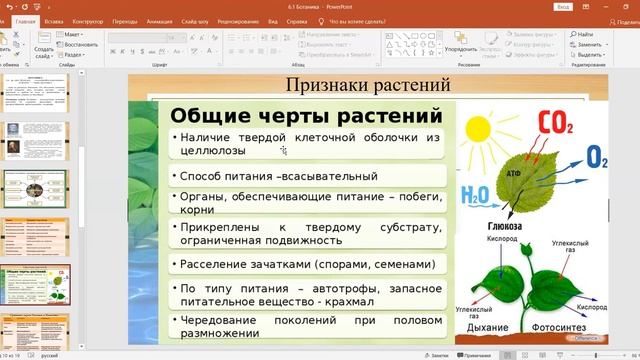Open the Справка tab

pos(297,22)
